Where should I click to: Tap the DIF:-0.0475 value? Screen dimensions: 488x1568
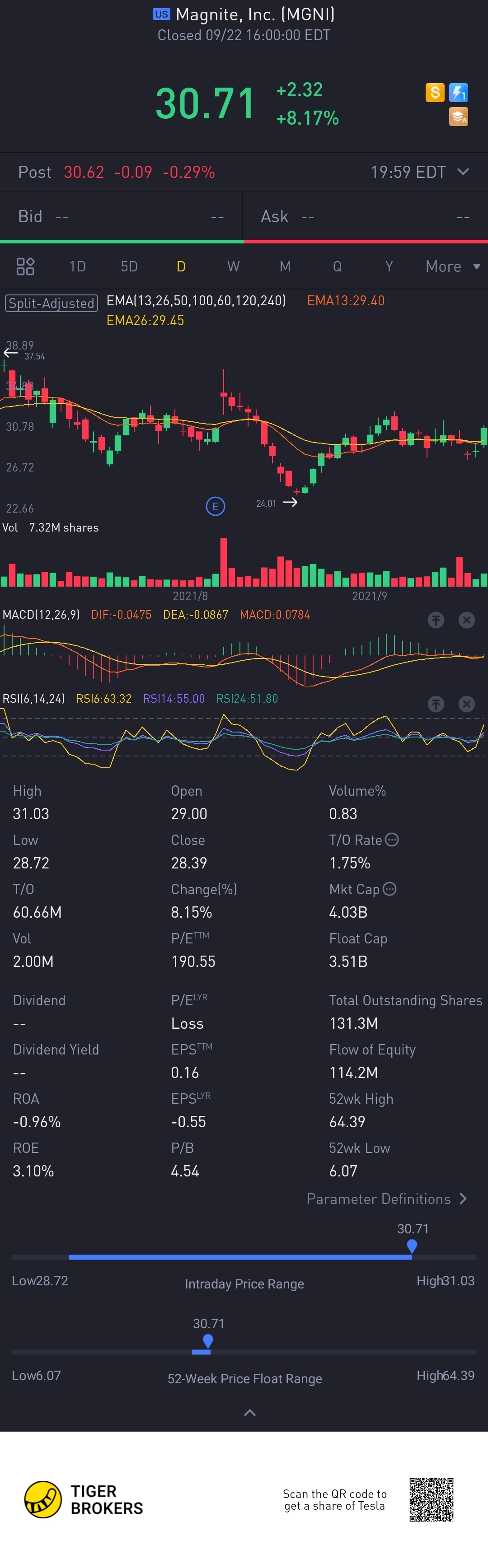121,615
